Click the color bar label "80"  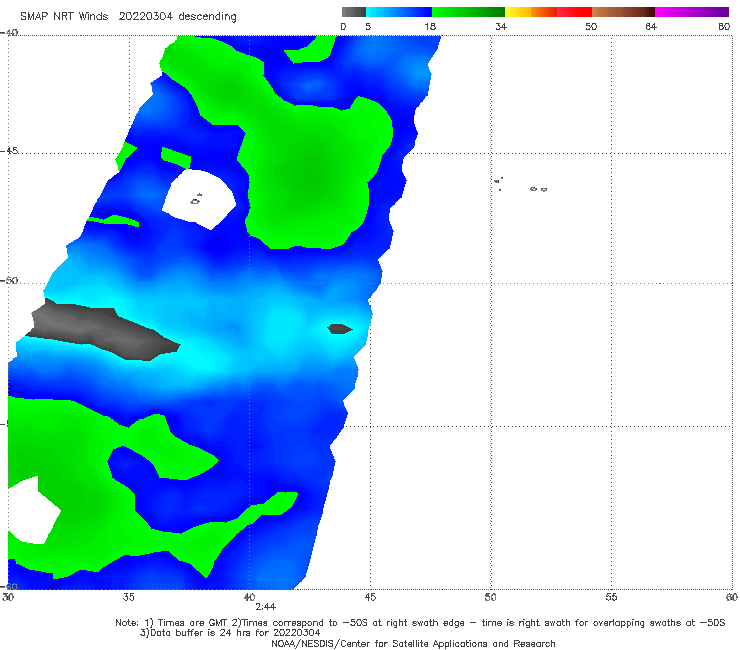tap(724, 27)
